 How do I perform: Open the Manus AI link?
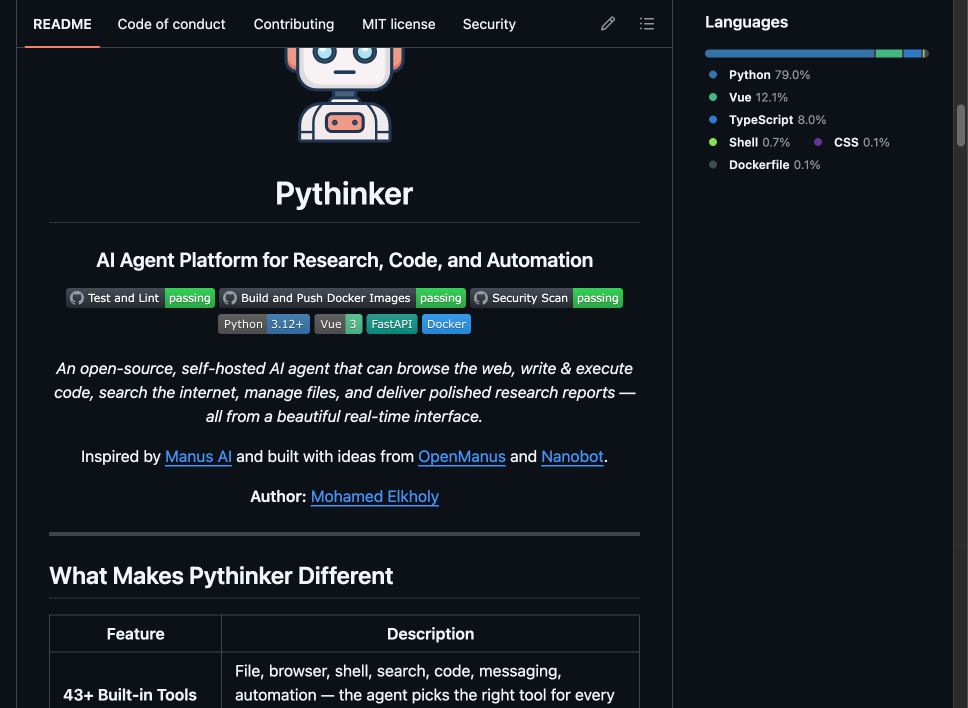198,456
